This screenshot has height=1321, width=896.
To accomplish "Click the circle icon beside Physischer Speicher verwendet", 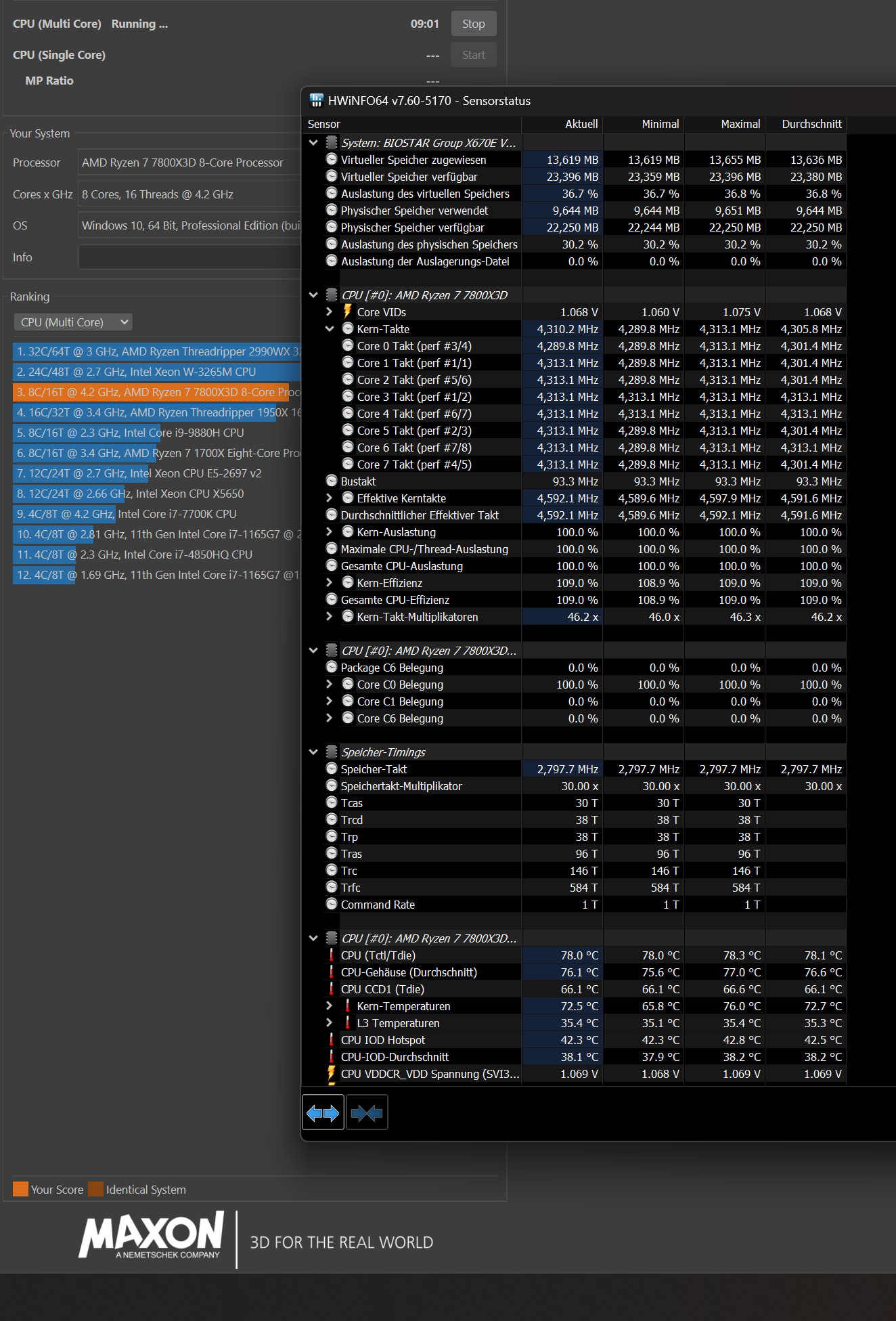I will (332, 210).
